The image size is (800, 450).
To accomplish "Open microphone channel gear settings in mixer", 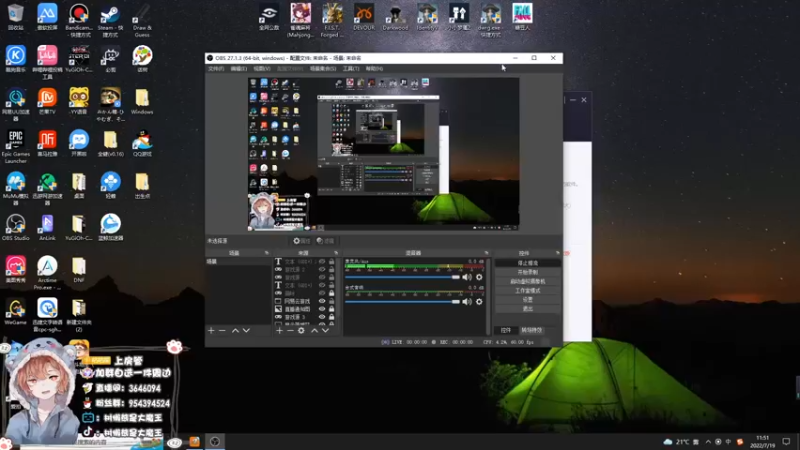I will tap(479, 277).
